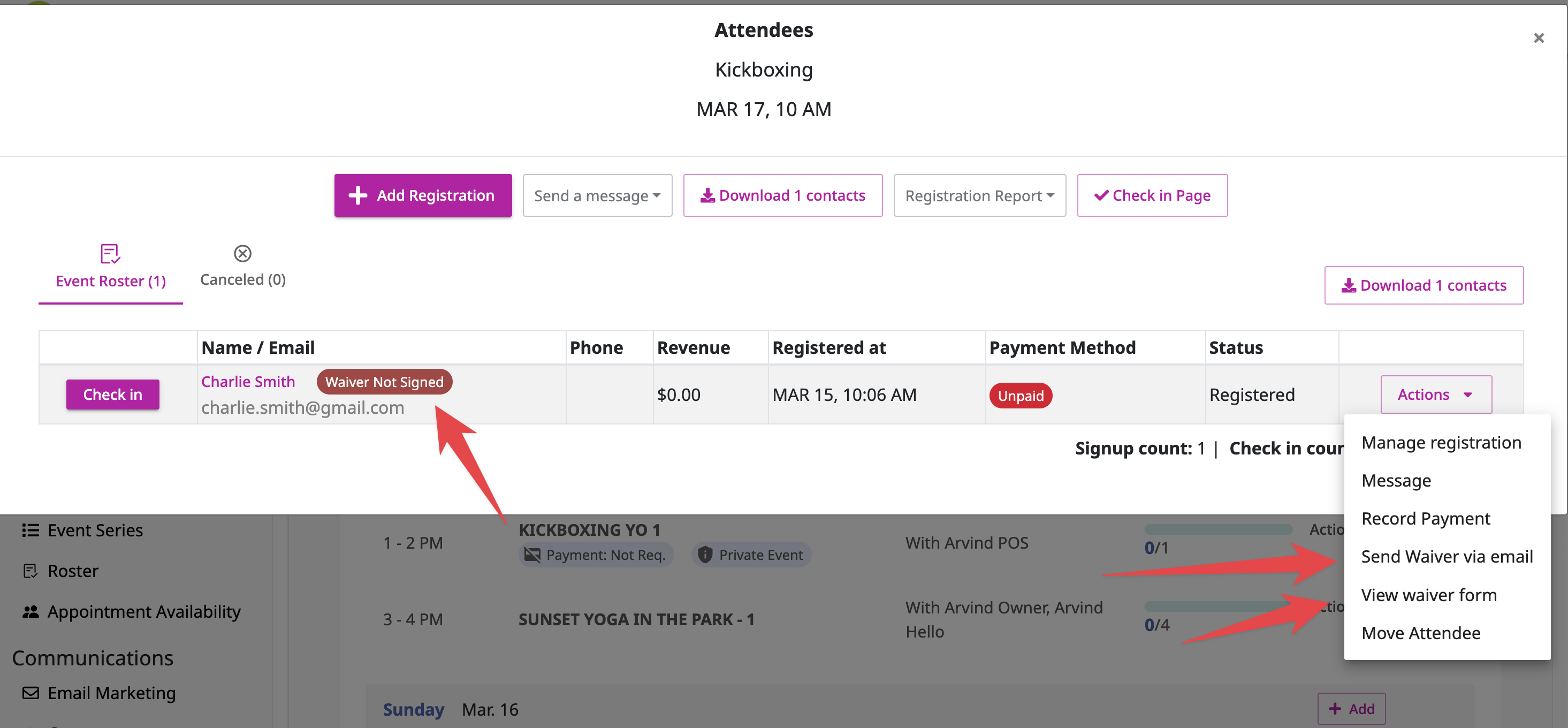Click the plus icon on Add Registration

tap(357, 195)
